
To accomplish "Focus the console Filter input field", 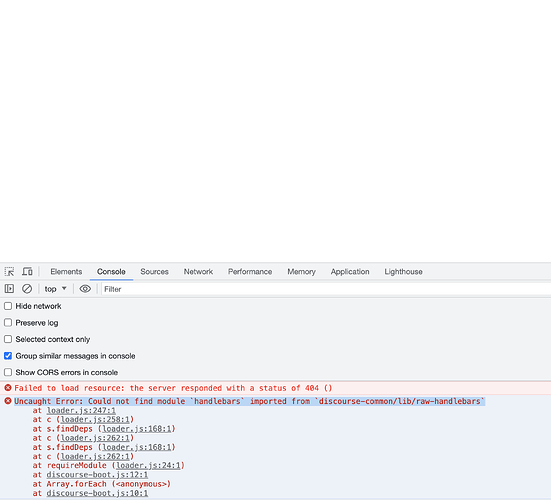I will click(326, 289).
